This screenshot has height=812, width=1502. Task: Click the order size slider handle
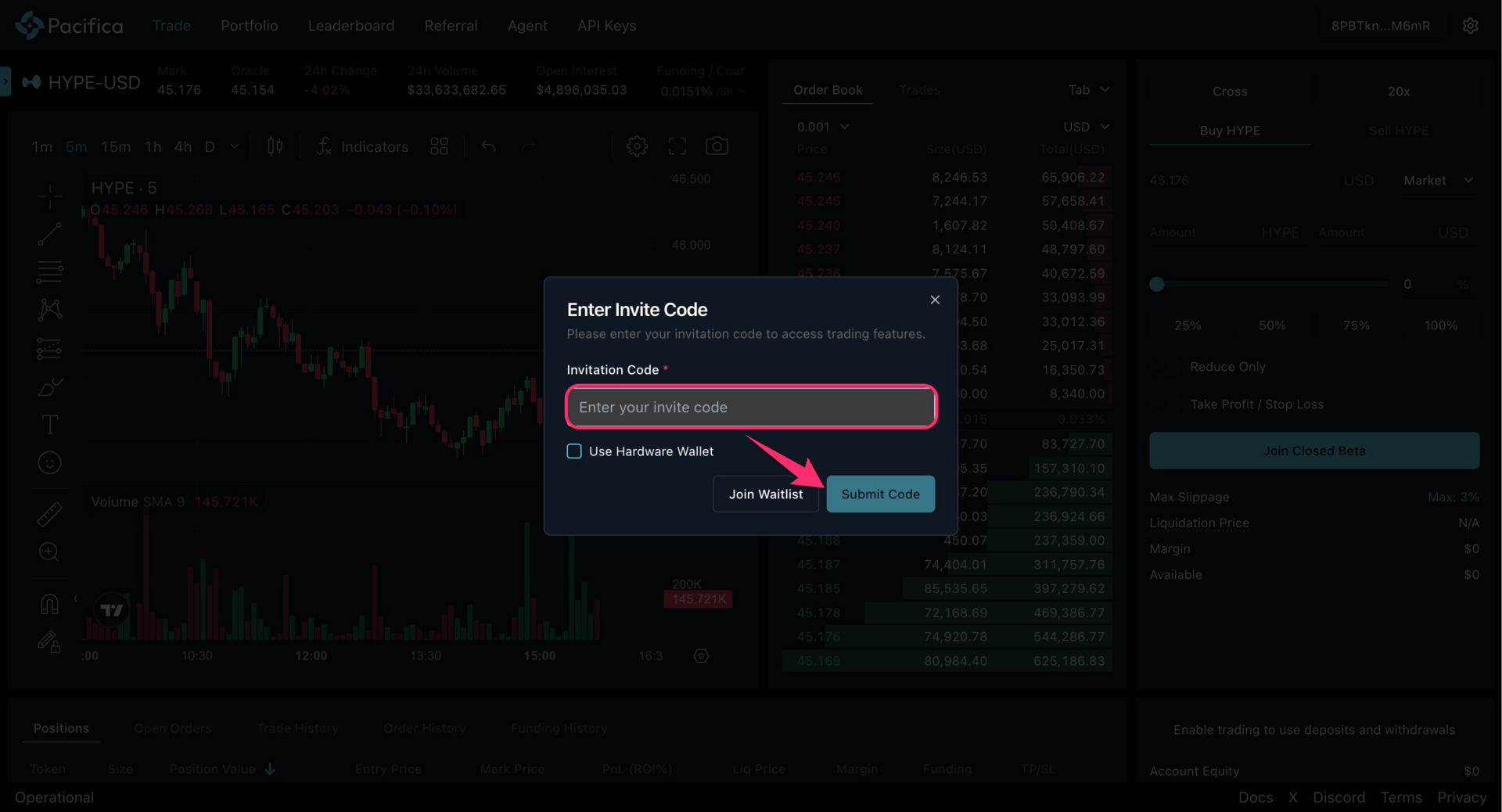pos(1157,284)
